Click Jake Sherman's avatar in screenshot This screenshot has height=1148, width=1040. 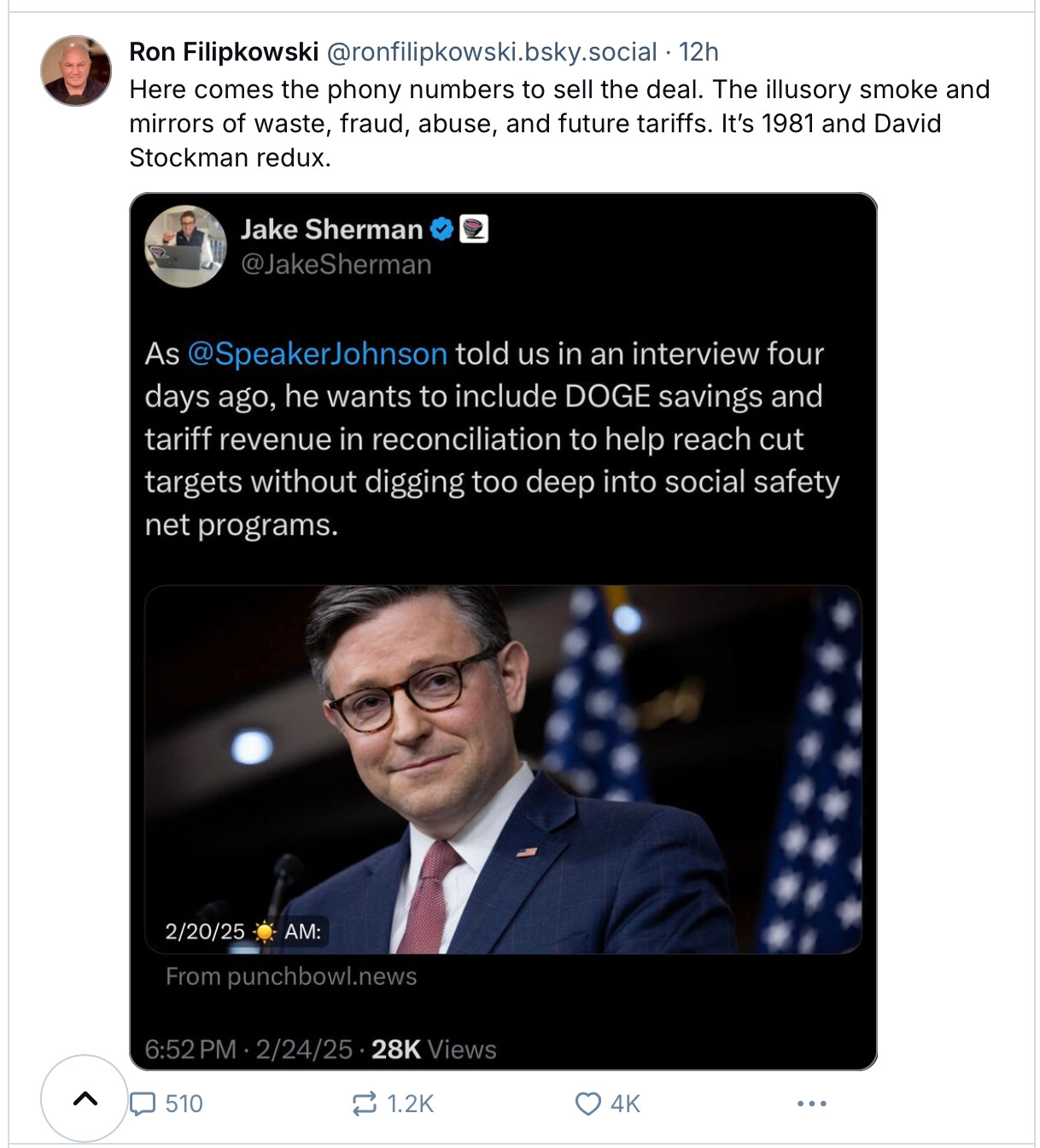(185, 246)
